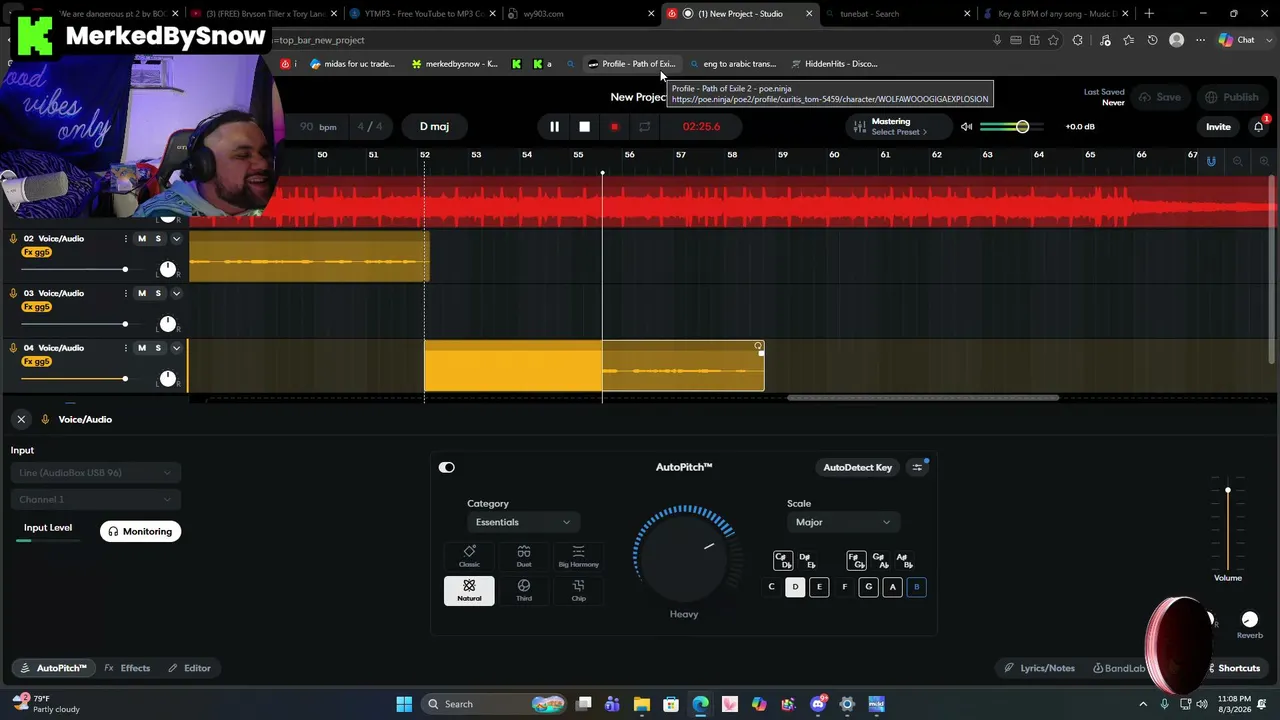The width and height of the screenshot is (1280, 720).
Task: Switch to the tunebat - Search browser tab
Action: [x=898, y=14]
